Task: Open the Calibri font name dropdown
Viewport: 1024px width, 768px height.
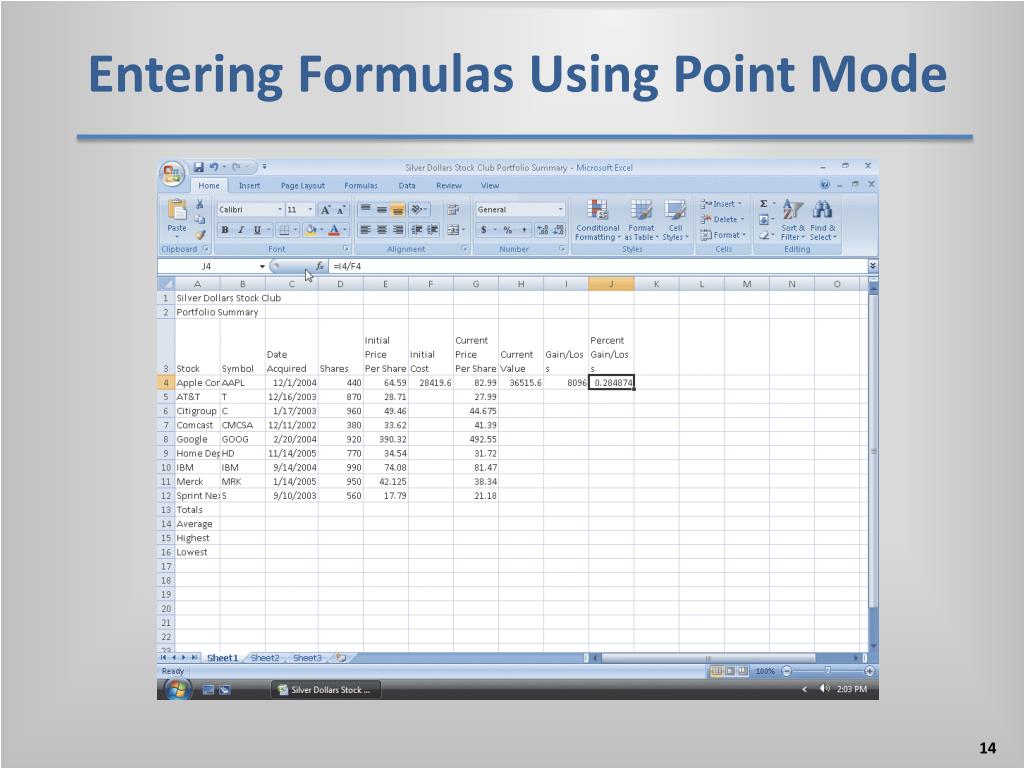Action: [280, 210]
